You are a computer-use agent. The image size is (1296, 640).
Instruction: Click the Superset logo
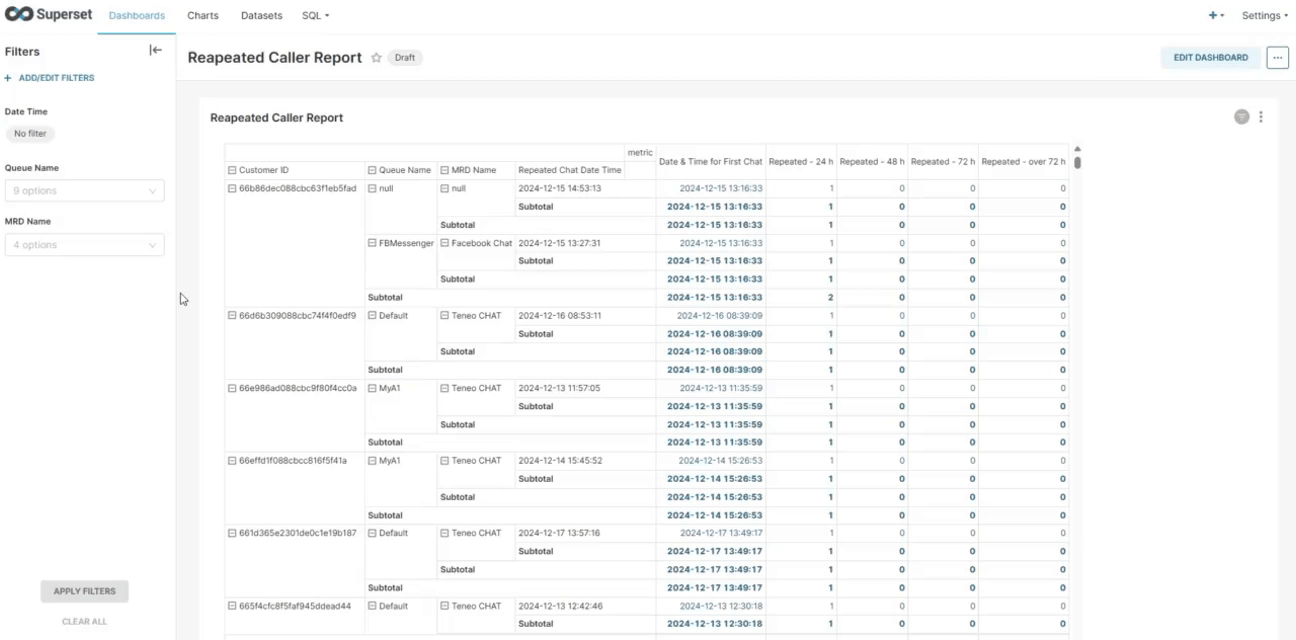click(48, 15)
